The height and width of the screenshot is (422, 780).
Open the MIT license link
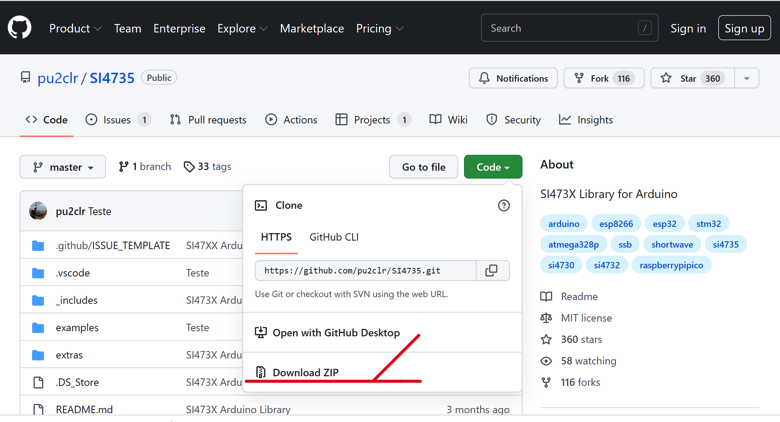pyautogui.click(x=577, y=318)
